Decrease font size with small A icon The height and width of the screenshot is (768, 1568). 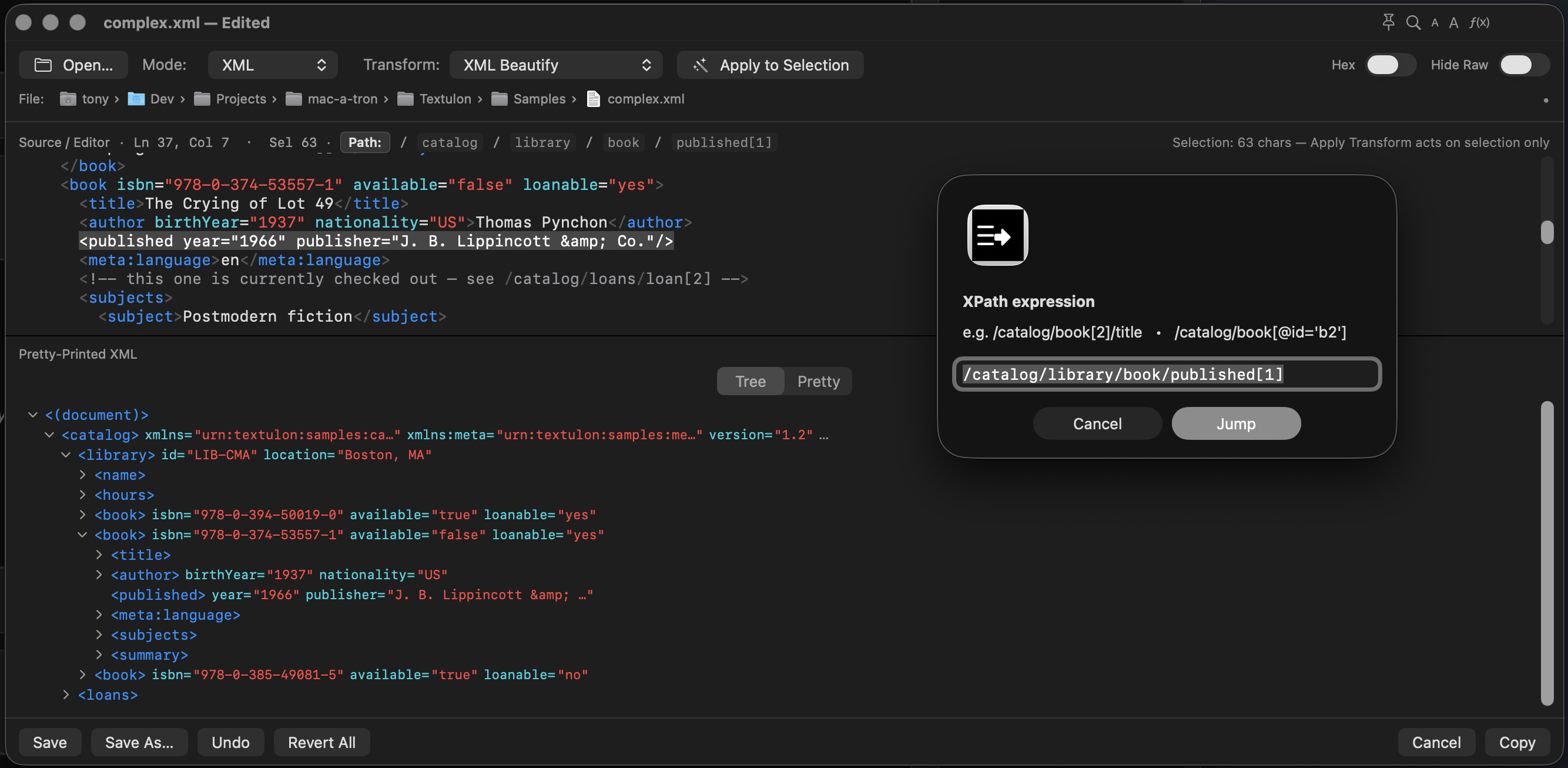point(1435,23)
